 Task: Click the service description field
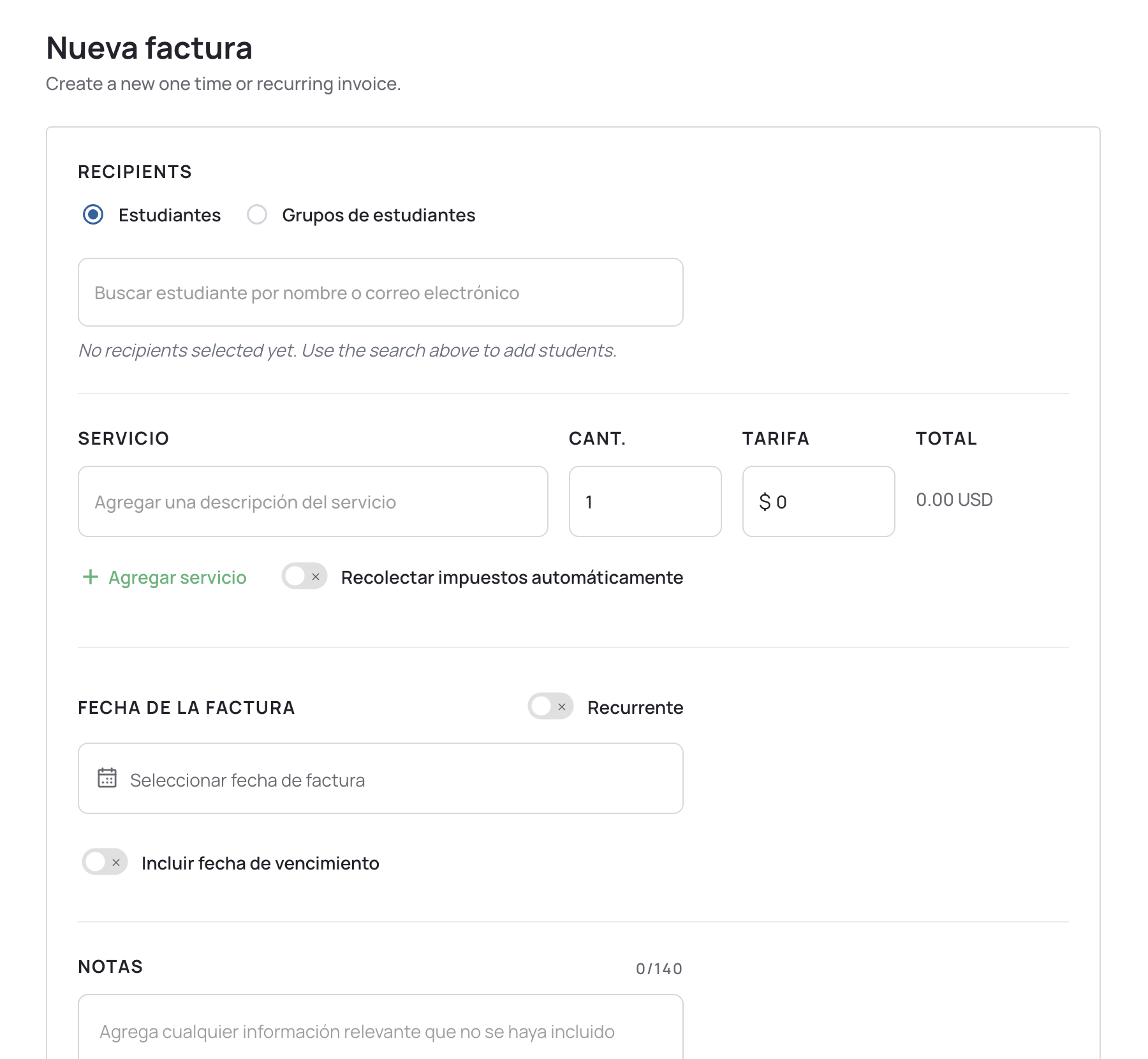coord(312,501)
